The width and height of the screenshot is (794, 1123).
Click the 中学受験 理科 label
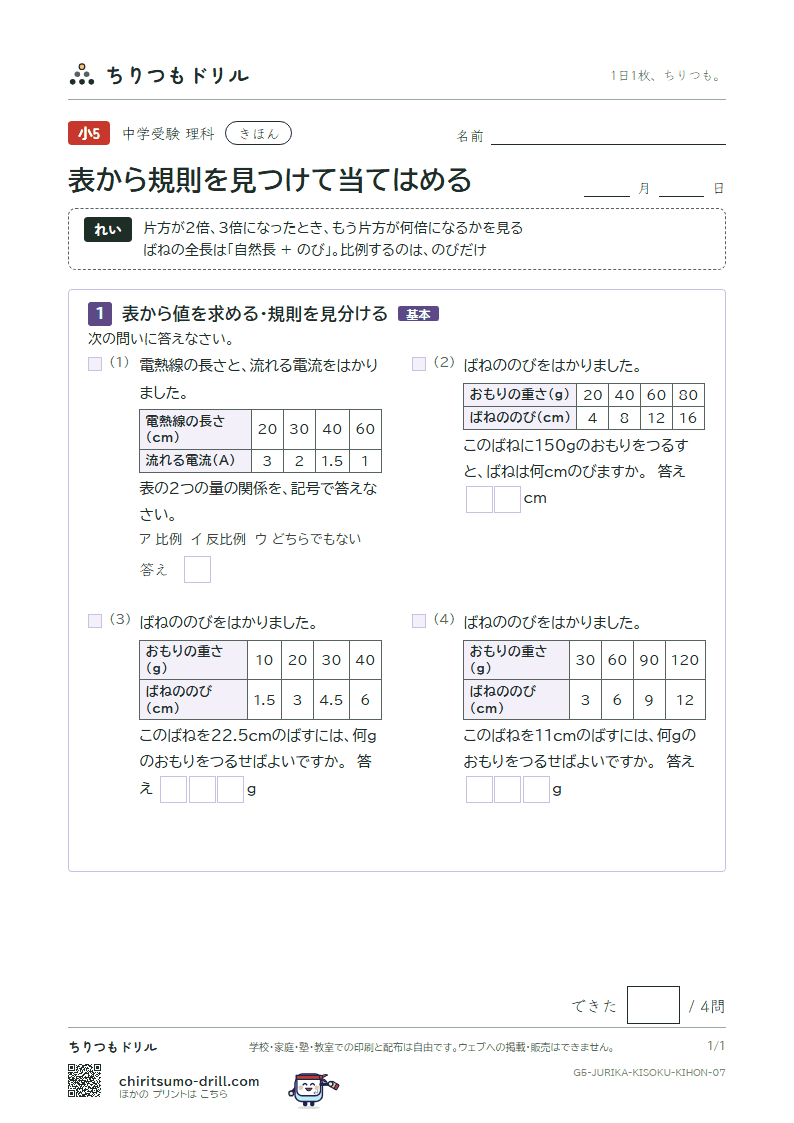click(x=168, y=134)
